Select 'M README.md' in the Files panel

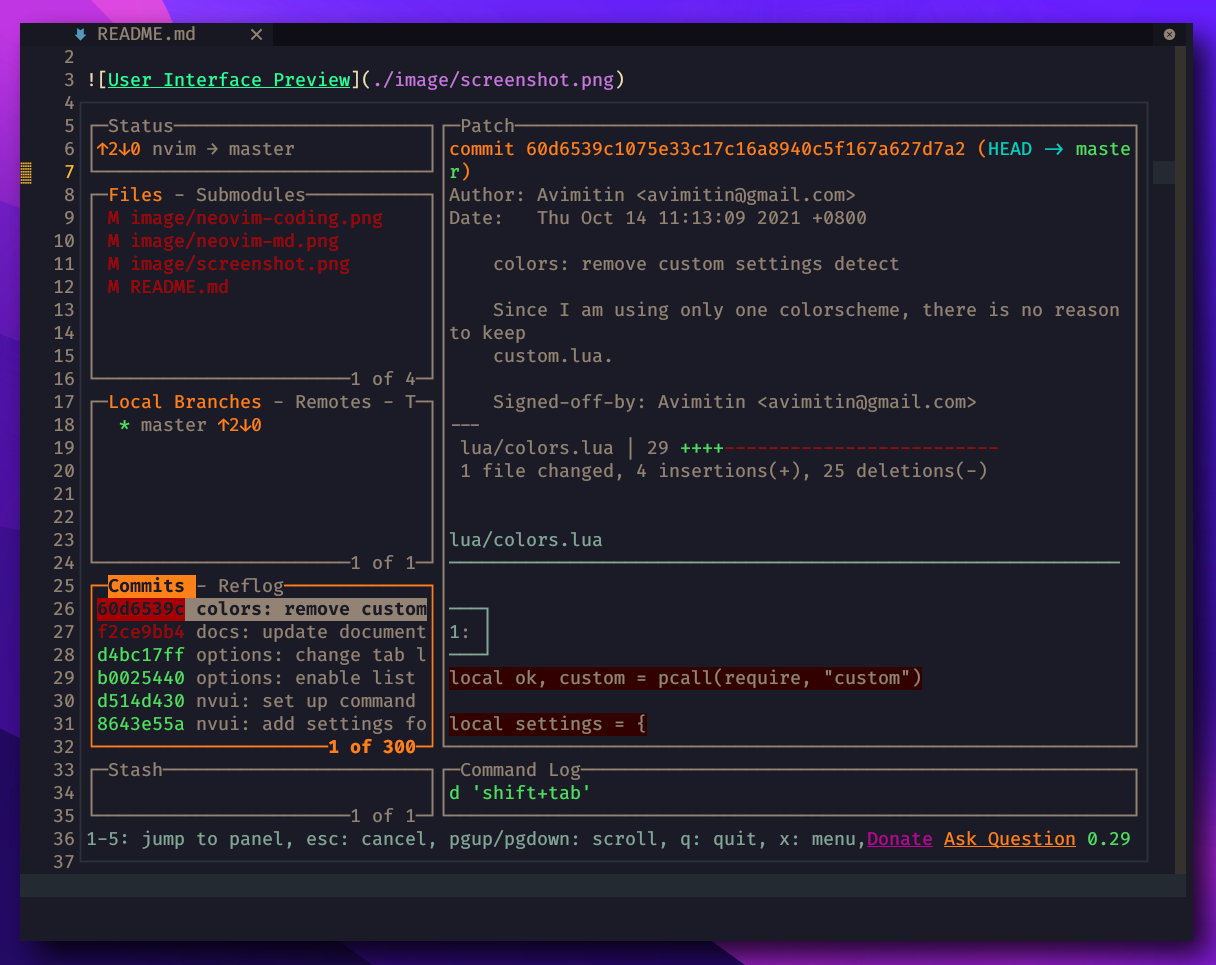[x=168, y=287]
